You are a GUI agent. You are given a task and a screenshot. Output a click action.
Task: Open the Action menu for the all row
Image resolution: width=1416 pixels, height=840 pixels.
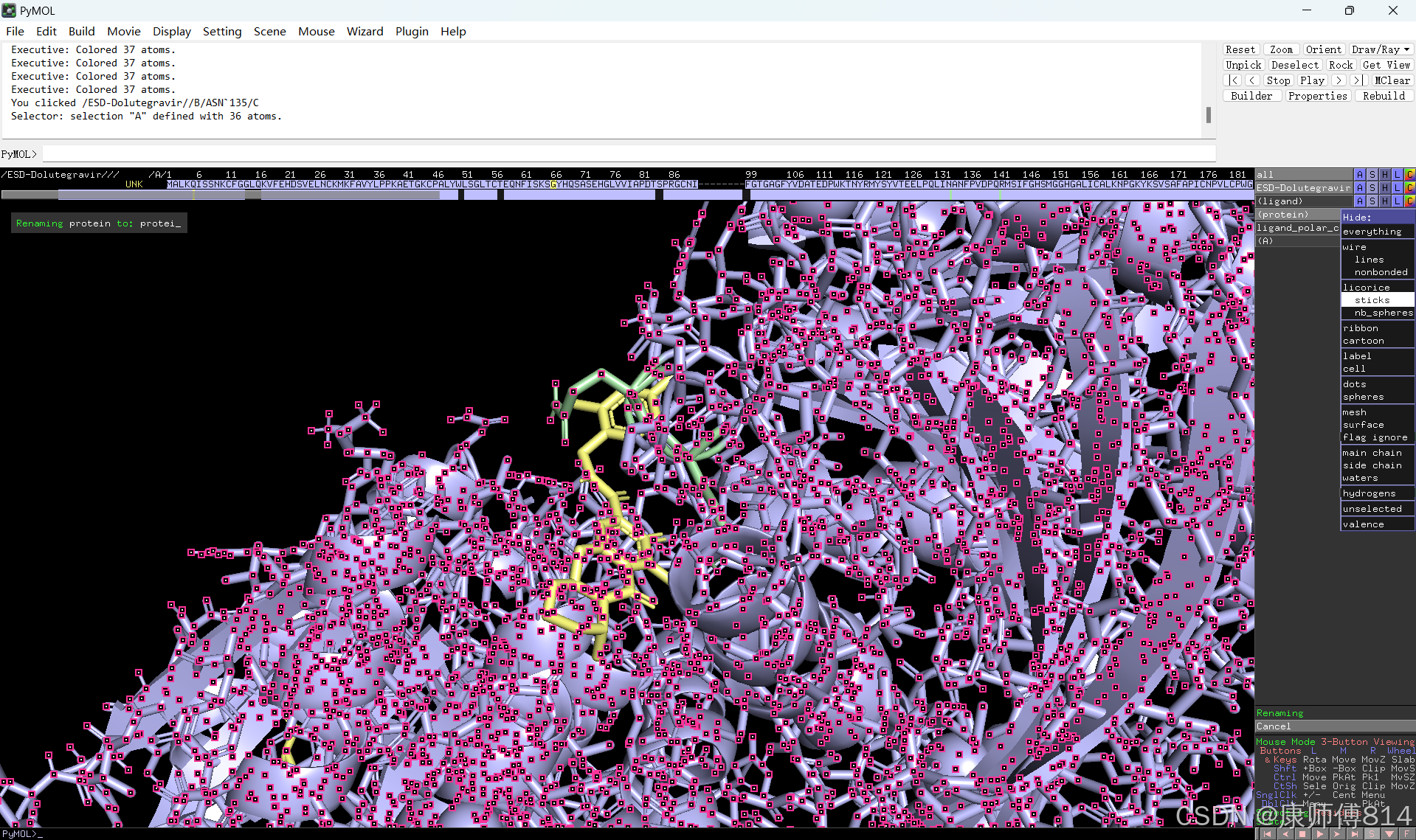1360,175
